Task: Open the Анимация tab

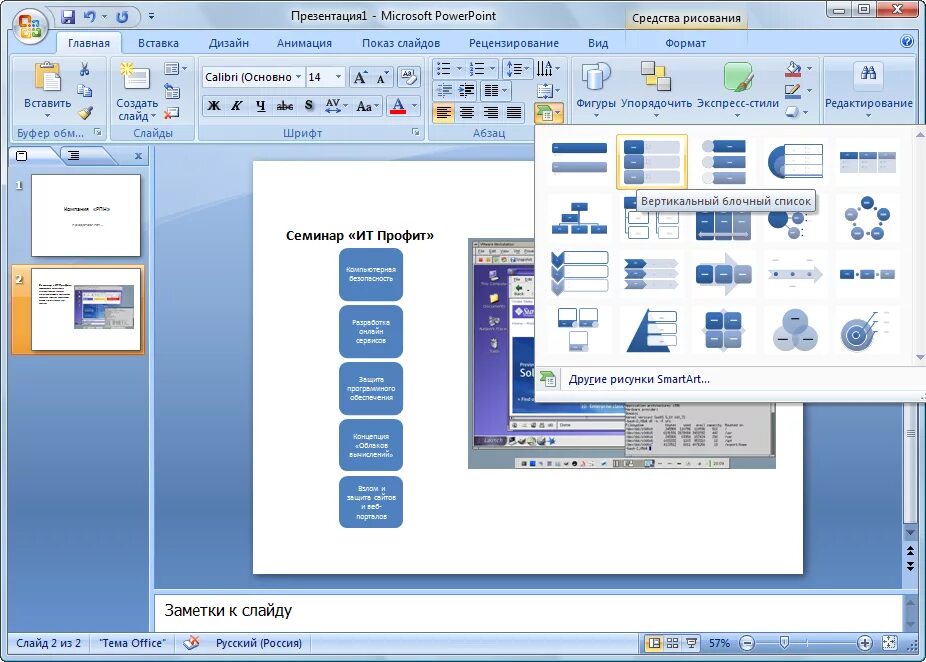Action: click(x=304, y=43)
